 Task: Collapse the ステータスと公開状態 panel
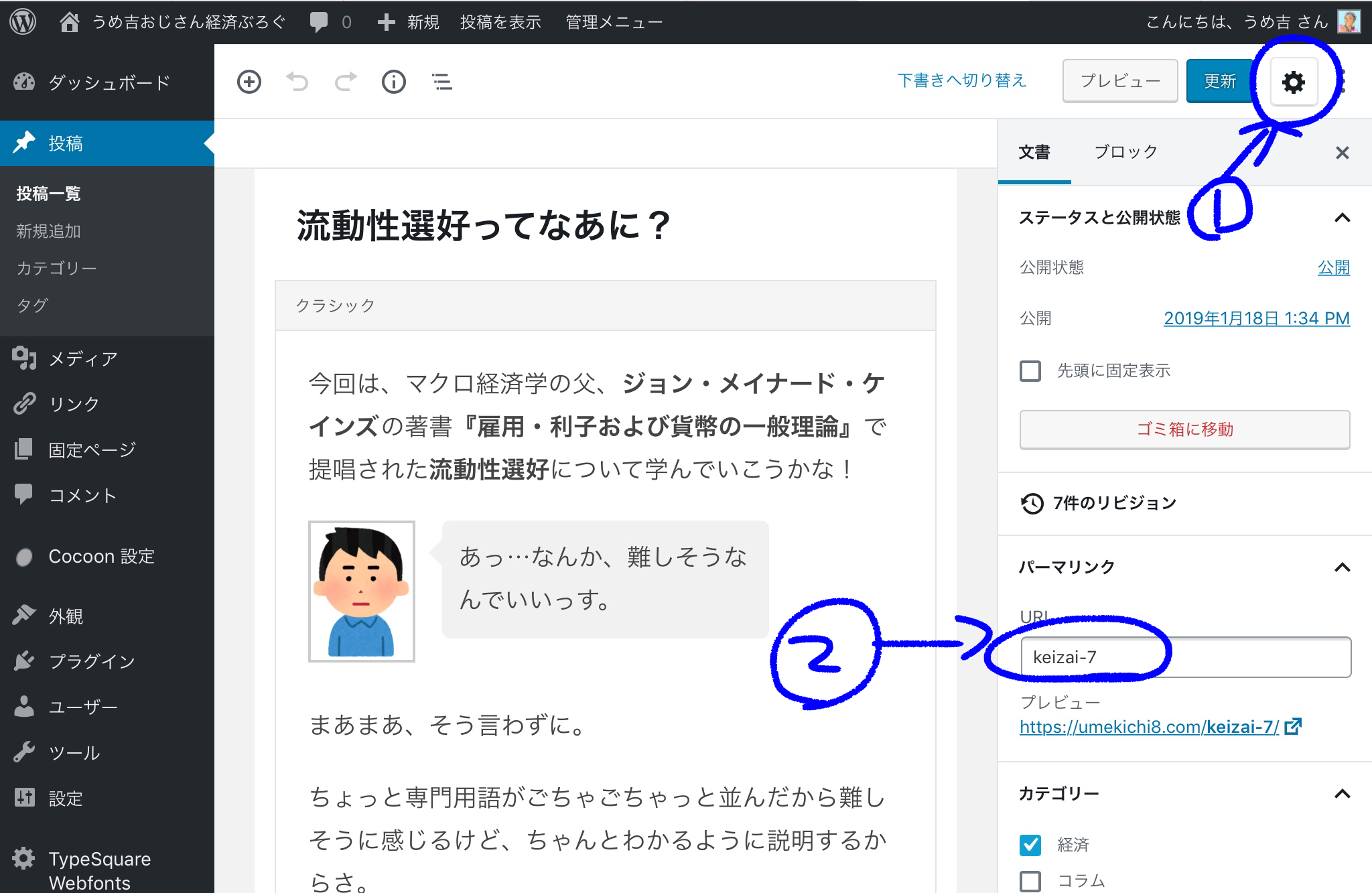click(1342, 218)
